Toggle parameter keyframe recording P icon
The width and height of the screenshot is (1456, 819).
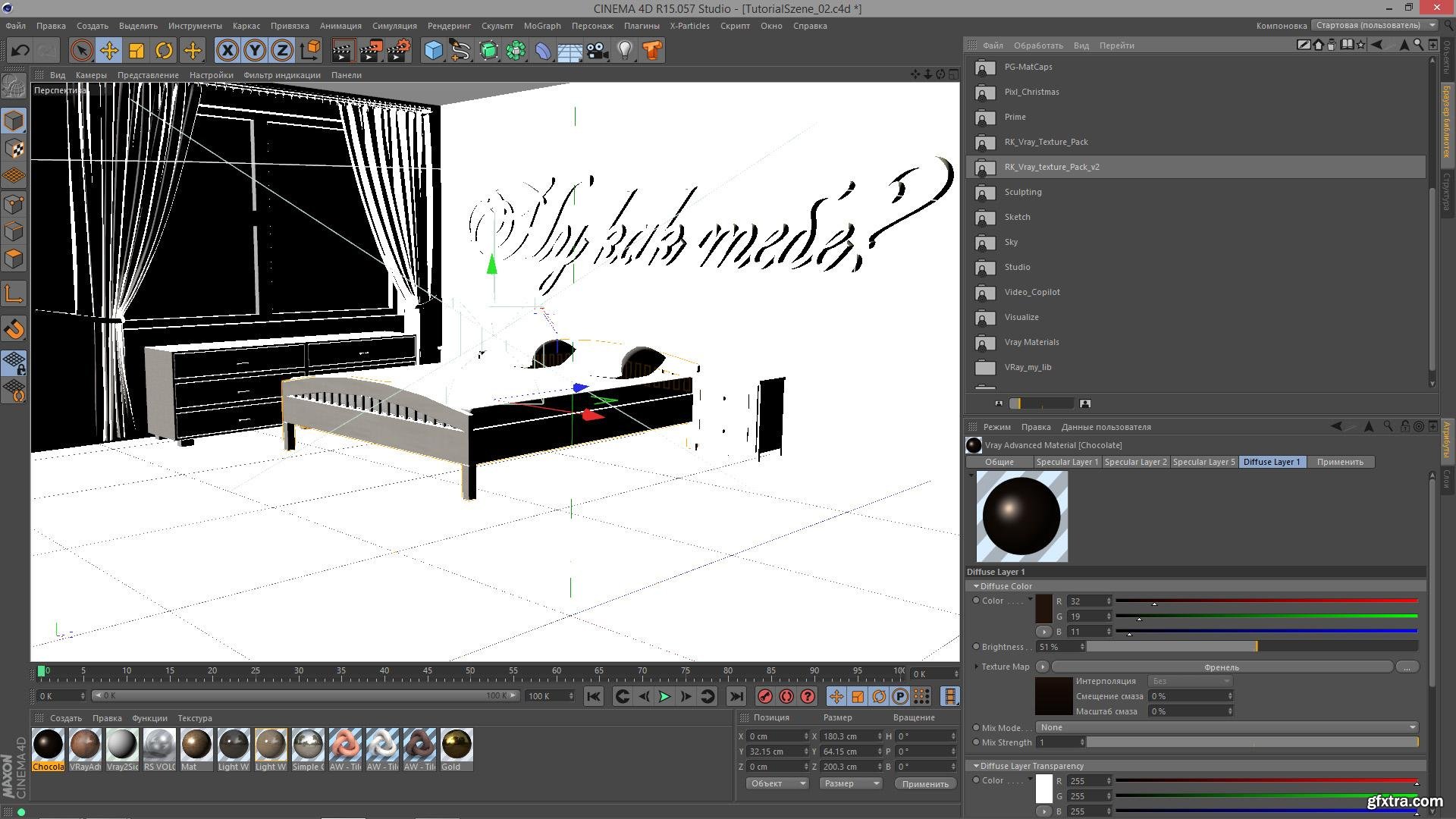pyautogui.click(x=900, y=696)
